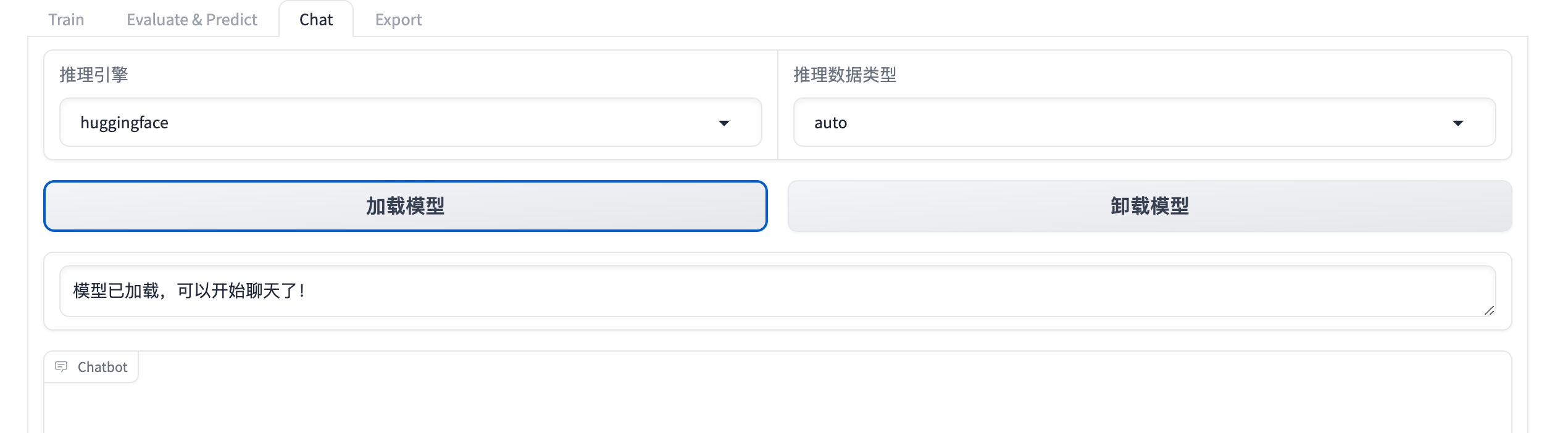Click the Chatbot speech bubble icon
Screen dimensions: 1568x433
point(61,367)
